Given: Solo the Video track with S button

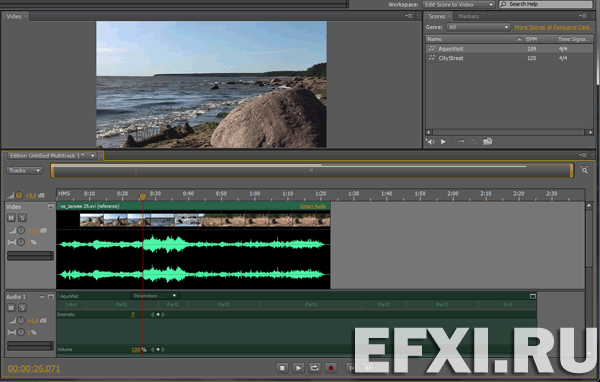Looking at the screenshot, I should 22,218.
